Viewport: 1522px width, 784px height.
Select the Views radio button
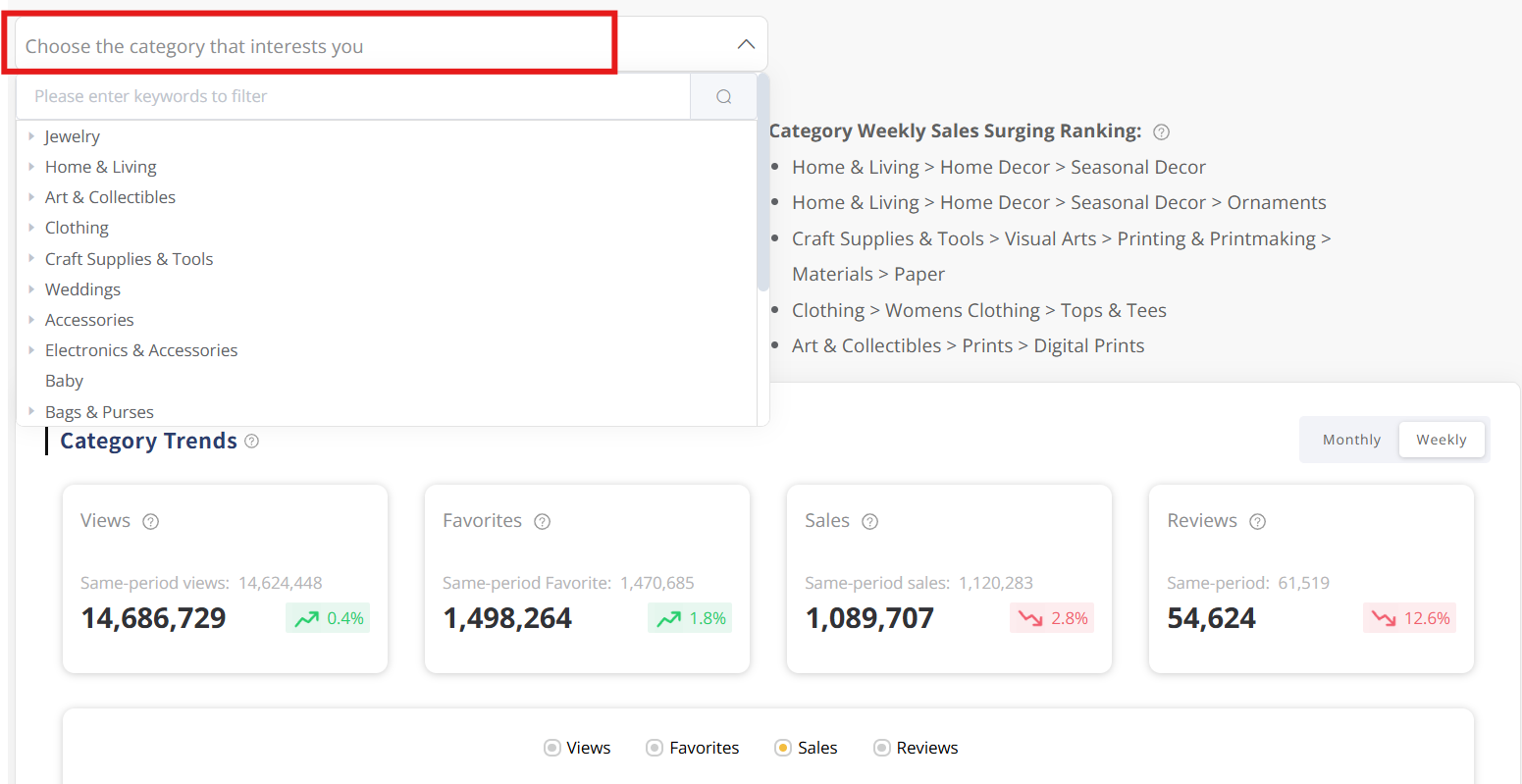point(551,748)
